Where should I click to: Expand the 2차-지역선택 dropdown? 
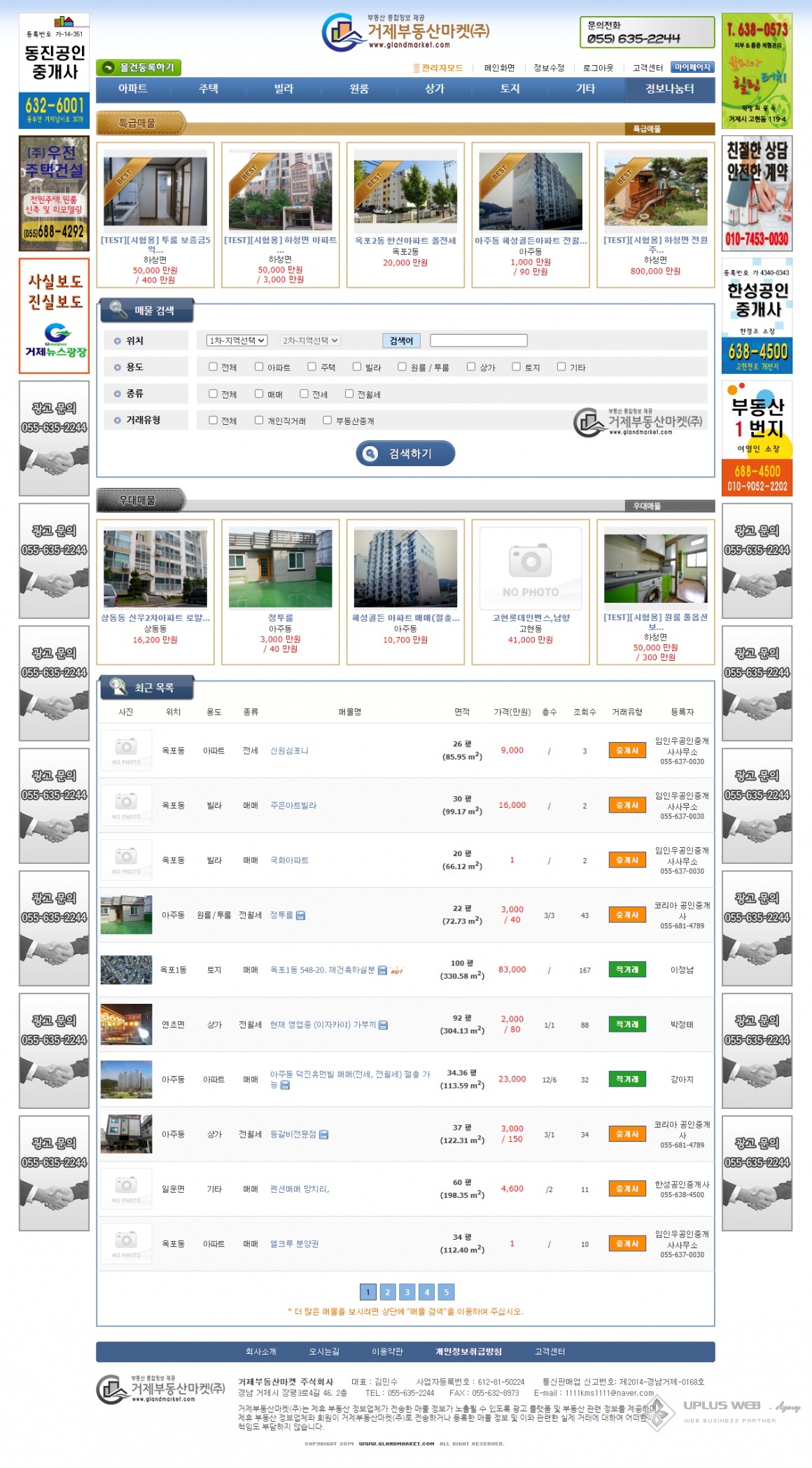click(310, 340)
